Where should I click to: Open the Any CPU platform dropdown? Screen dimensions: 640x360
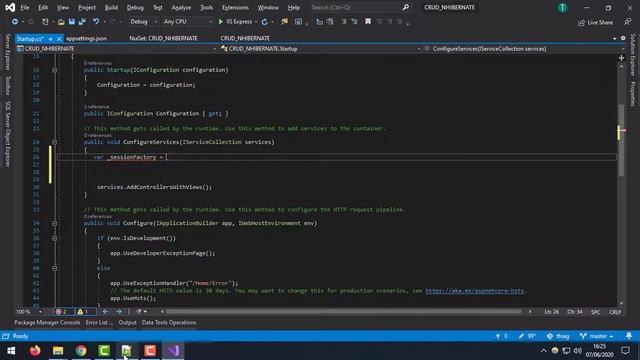tap(188, 22)
